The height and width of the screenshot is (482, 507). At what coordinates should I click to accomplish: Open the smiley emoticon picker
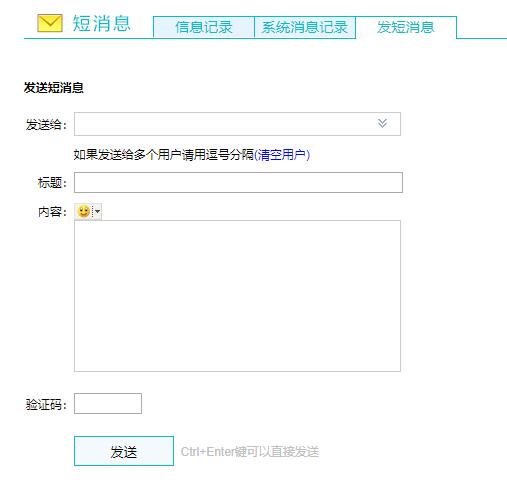84,211
